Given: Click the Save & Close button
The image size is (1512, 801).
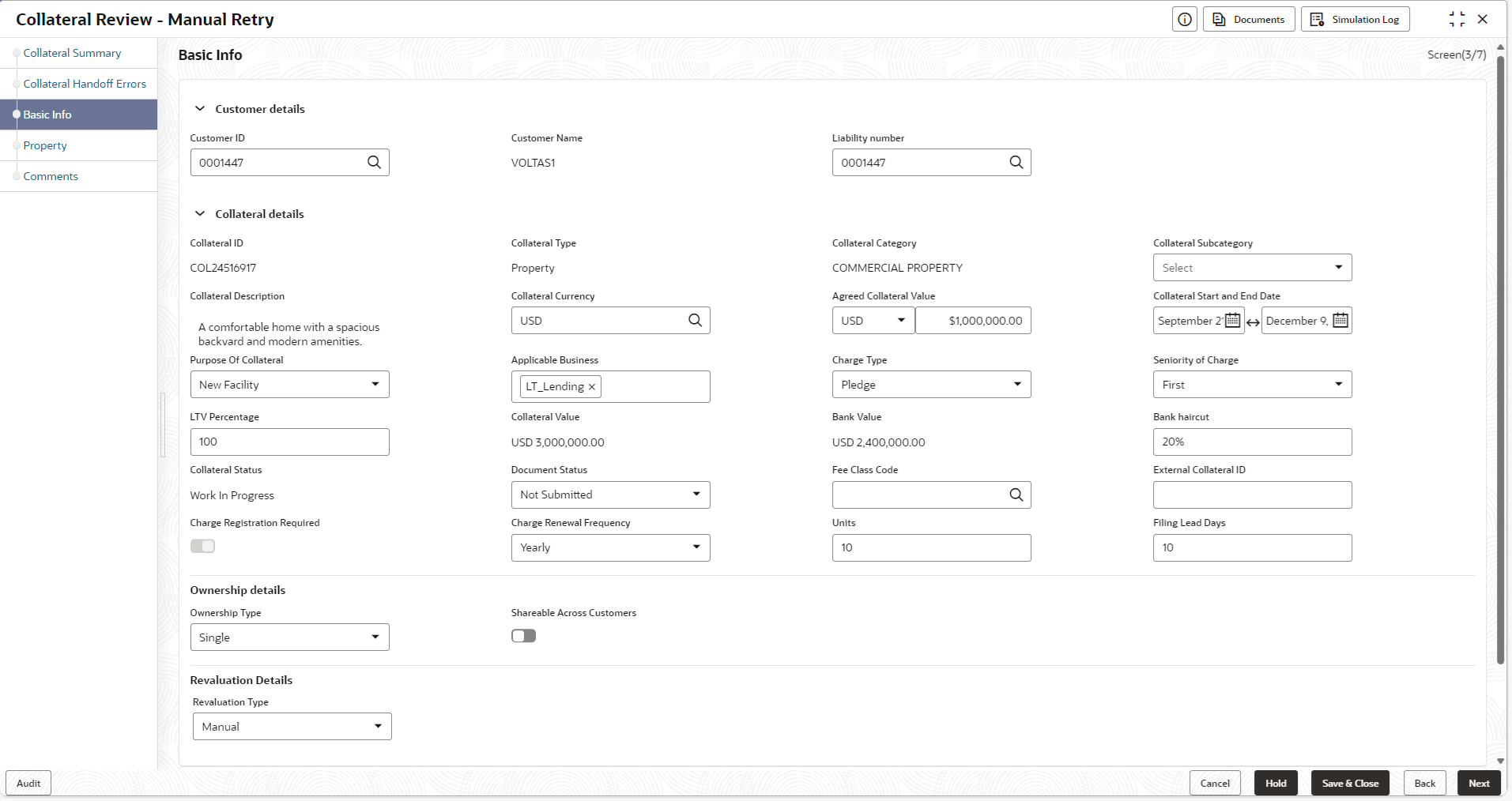Looking at the screenshot, I should tap(1350, 783).
